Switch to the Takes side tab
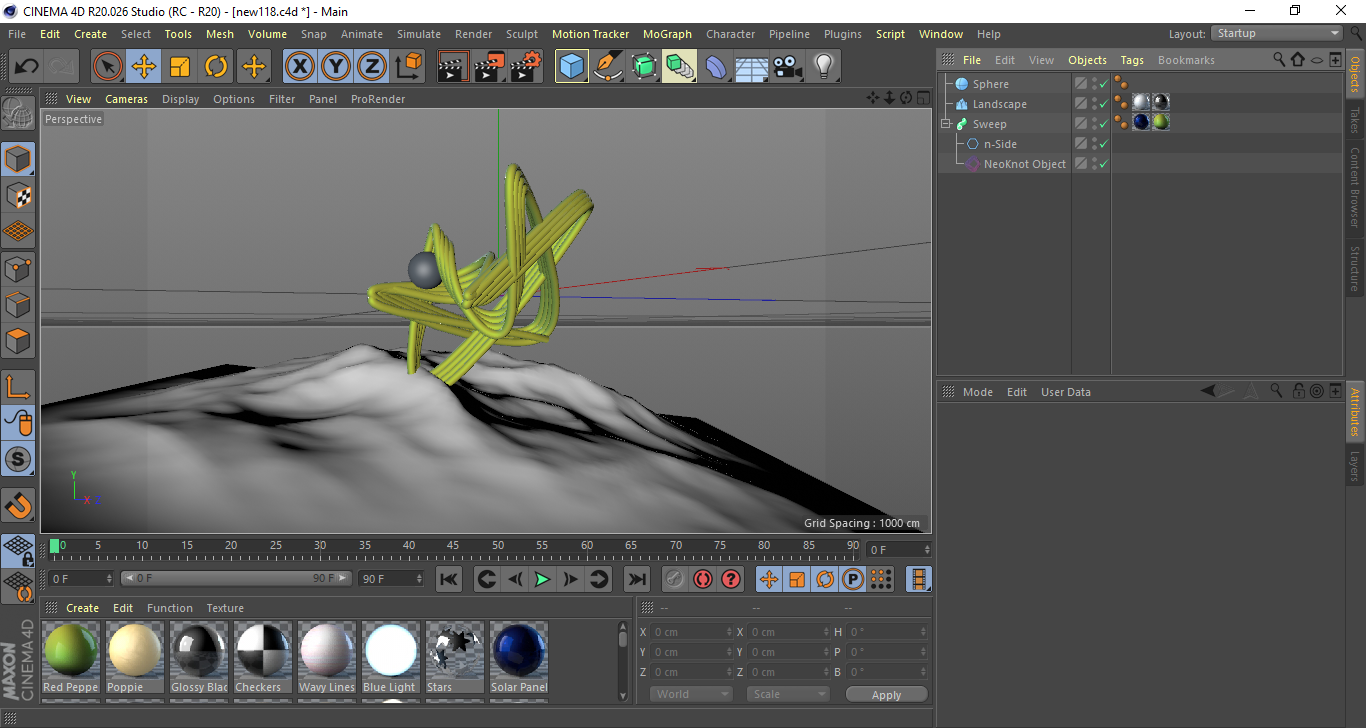Screen dimensions: 1366x728 (1355, 121)
